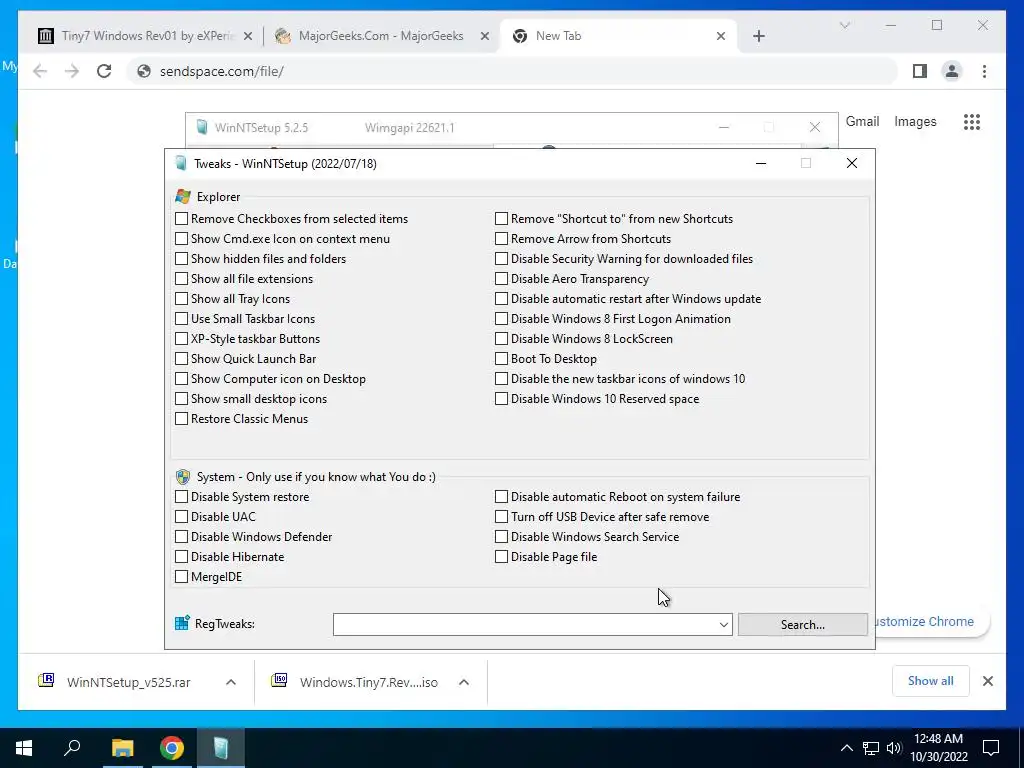Click the WinNTSetup taskbar icon
Screen dimensions: 1024x768
[221, 748]
